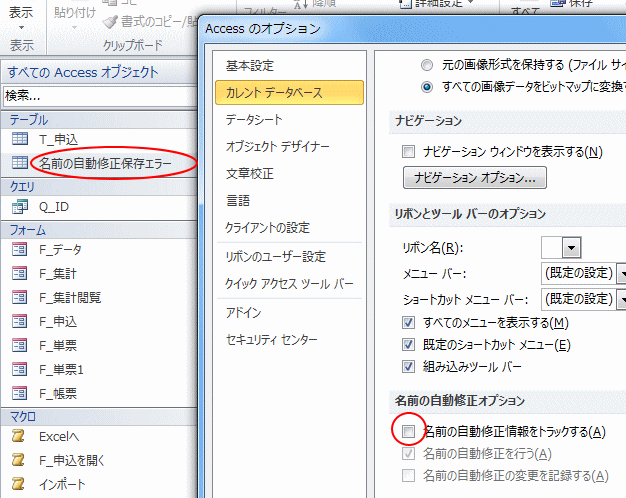Select オブジェクト デザイナー options category

point(289,147)
